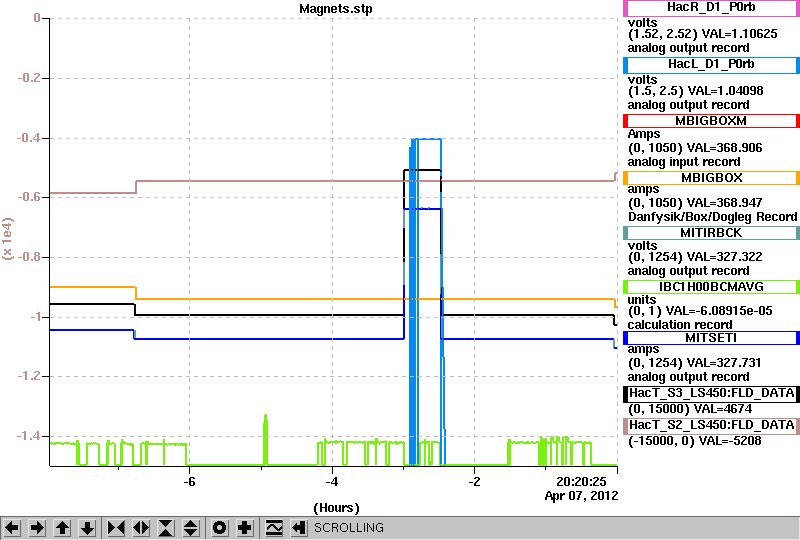This screenshot has width=800, height=540.
Task: Click the Apr 07, 2012 date label
Action: 581,496
